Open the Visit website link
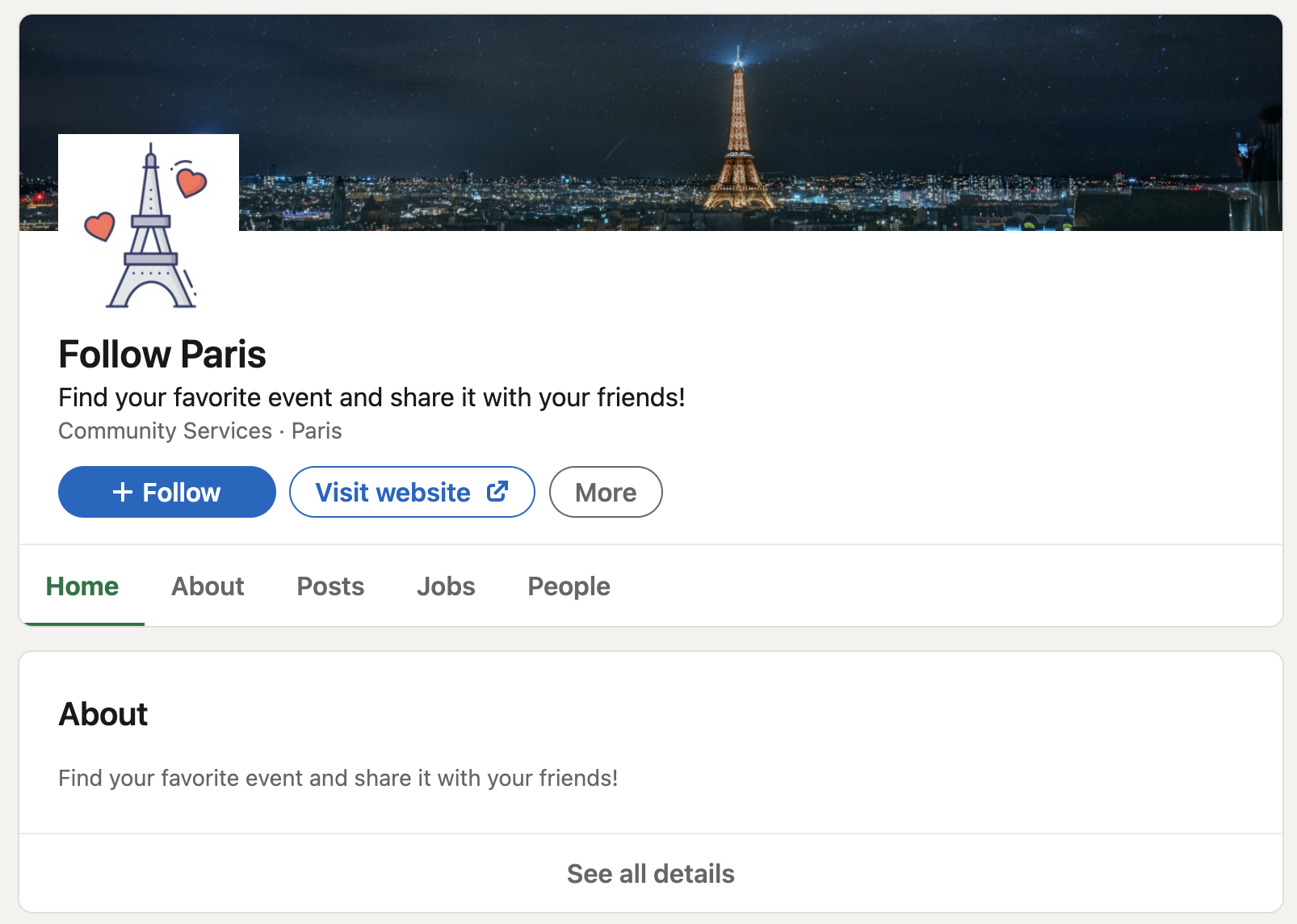This screenshot has width=1297, height=924. pyautogui.click(x=412, y=492)
